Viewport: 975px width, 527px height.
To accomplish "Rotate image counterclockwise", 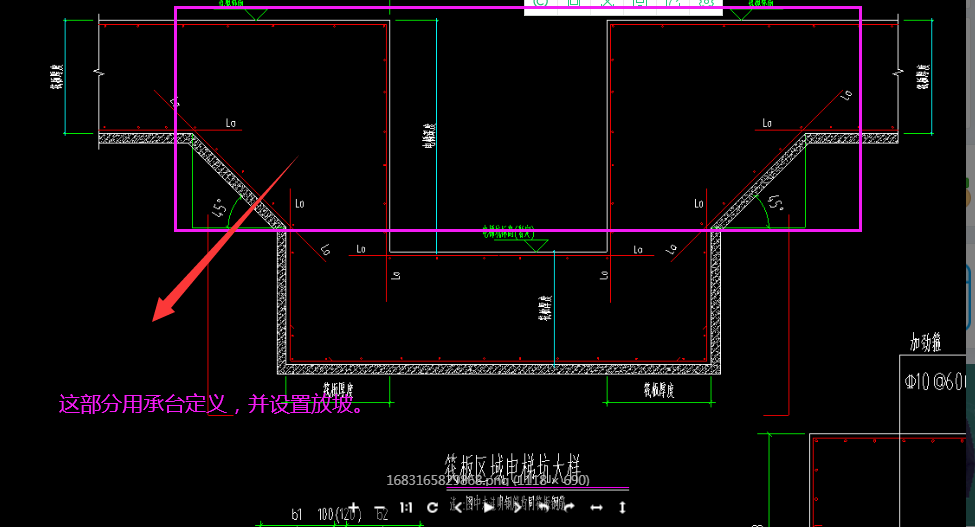I will click(542, 508).
